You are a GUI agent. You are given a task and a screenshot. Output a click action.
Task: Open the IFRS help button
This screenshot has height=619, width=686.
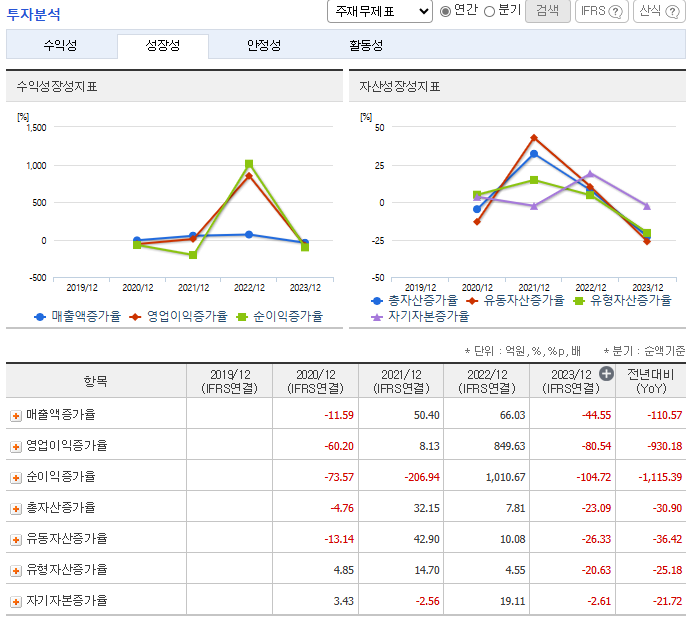pos(602,10)
